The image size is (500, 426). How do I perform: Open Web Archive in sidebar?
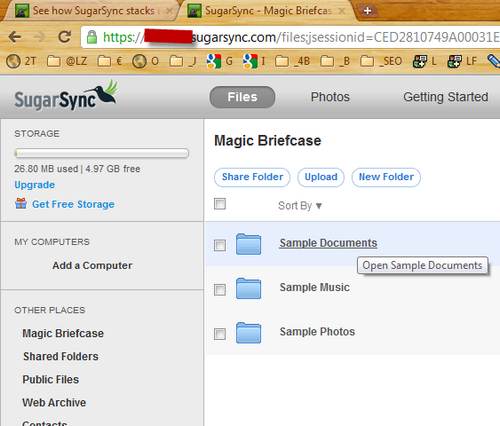(x=54, y=402)
